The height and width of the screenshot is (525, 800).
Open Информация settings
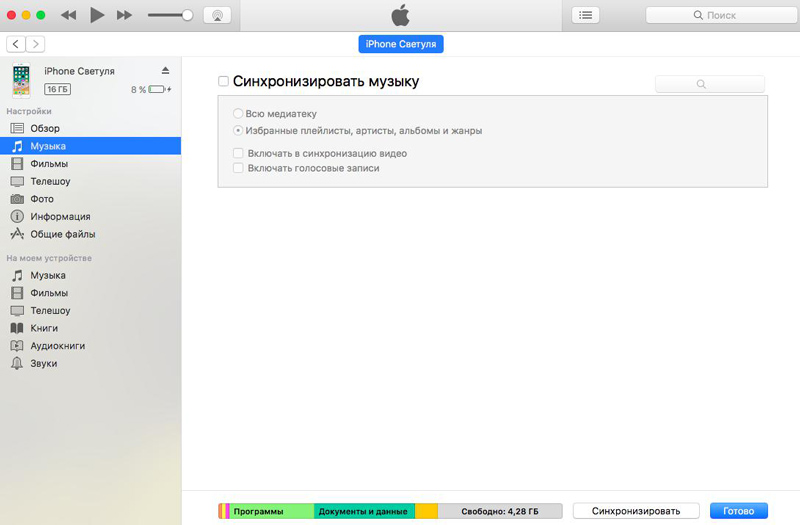point(90,216)
